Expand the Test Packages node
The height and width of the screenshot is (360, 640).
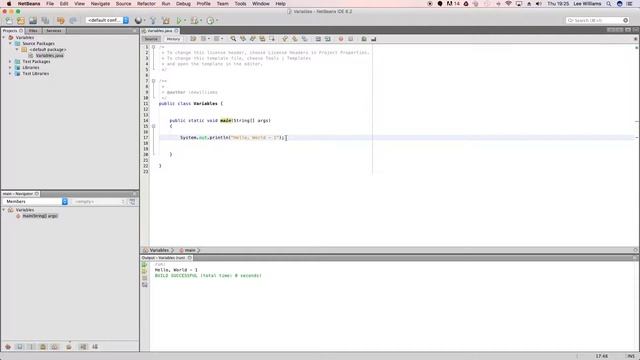tap(10, 62)
